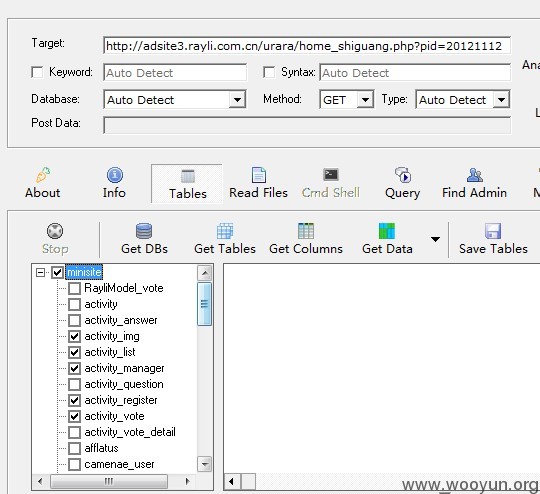Uncheck the activity_vote table
The width and height of the screenshot is (540, 494).
(x=74, y=416)
